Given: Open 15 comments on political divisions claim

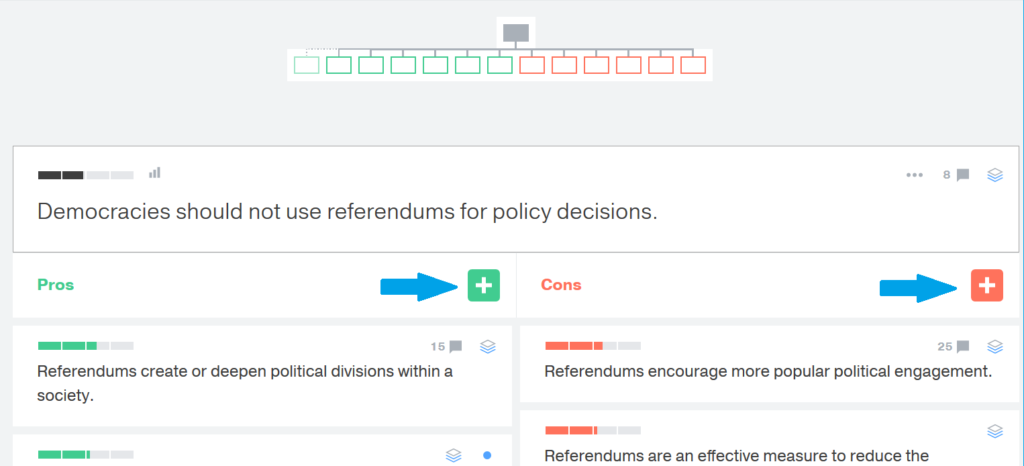Looking at the screenshot, I should point(447,347).
